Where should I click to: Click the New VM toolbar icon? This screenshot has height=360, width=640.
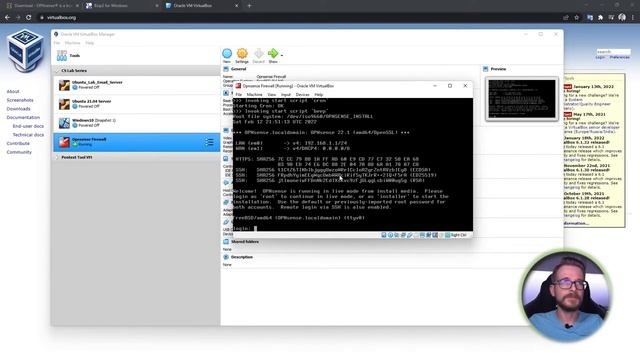(x=227, y=53)
